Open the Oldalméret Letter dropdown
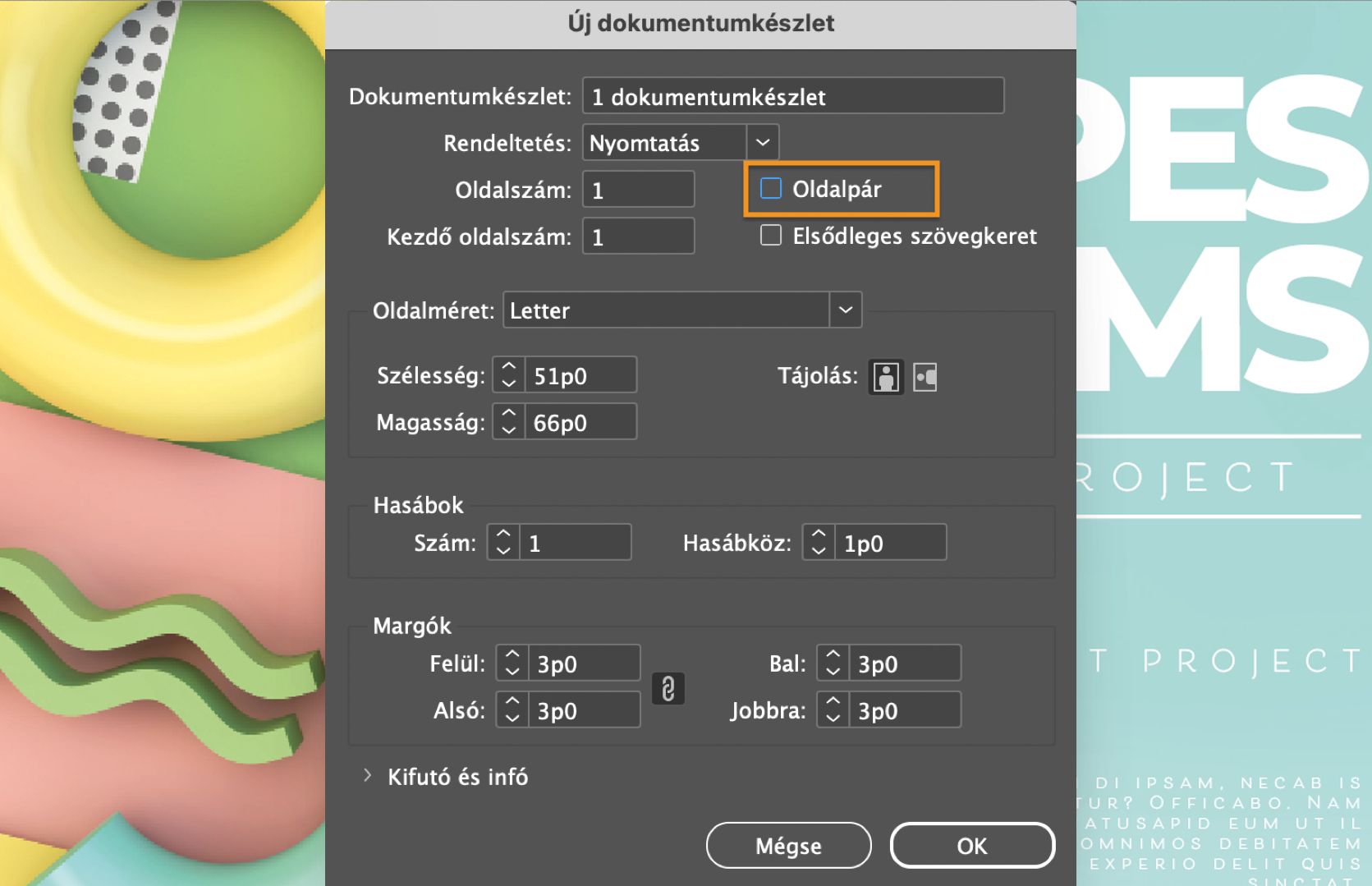Viewport: 1372px width, 886px height. 846,310
